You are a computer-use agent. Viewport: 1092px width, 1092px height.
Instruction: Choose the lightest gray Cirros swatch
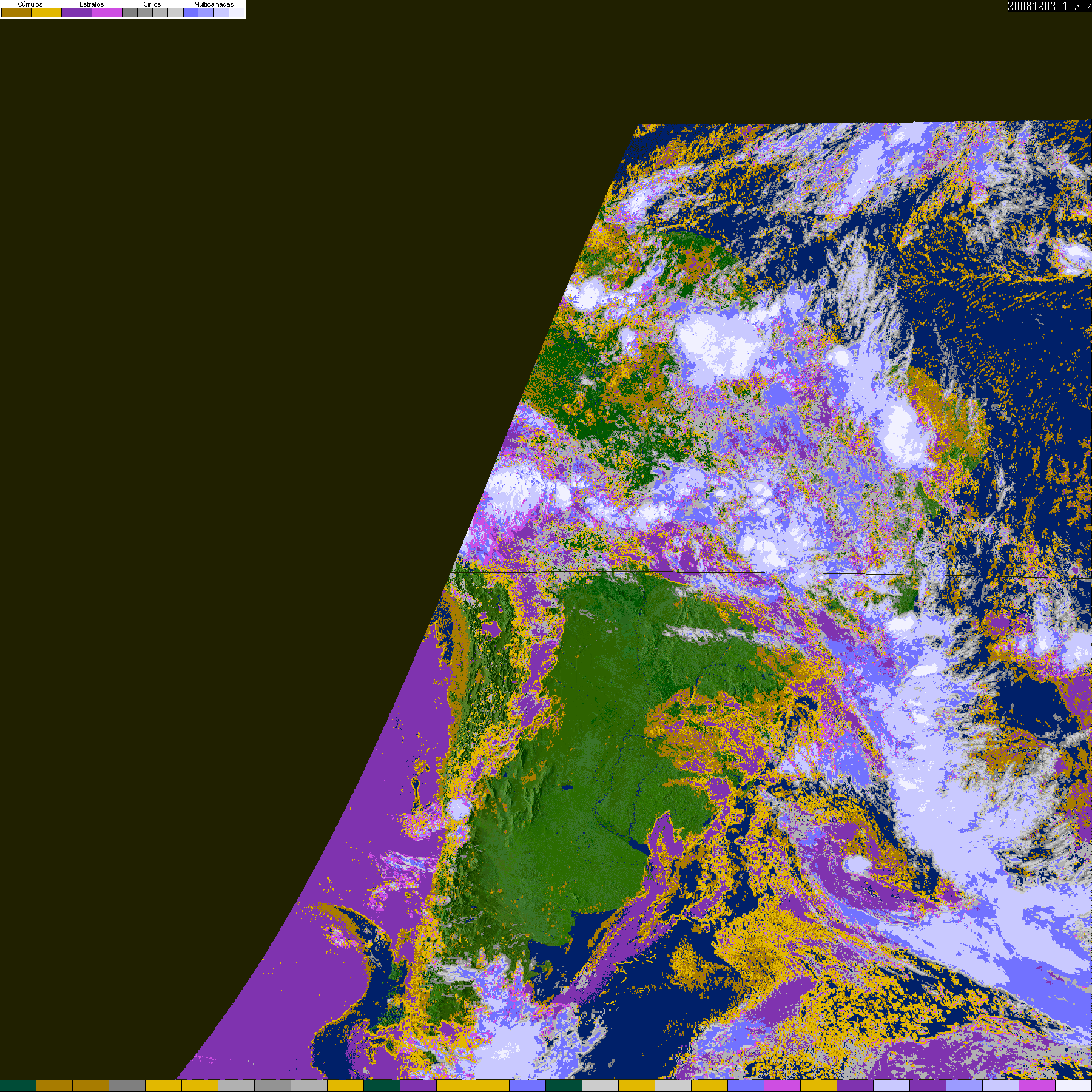pos(175,13)
